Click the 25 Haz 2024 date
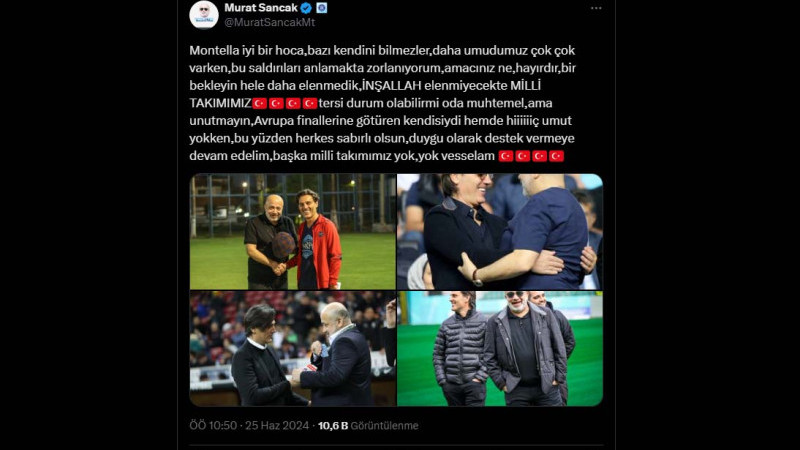800x450 pixels. pos(277,426)
